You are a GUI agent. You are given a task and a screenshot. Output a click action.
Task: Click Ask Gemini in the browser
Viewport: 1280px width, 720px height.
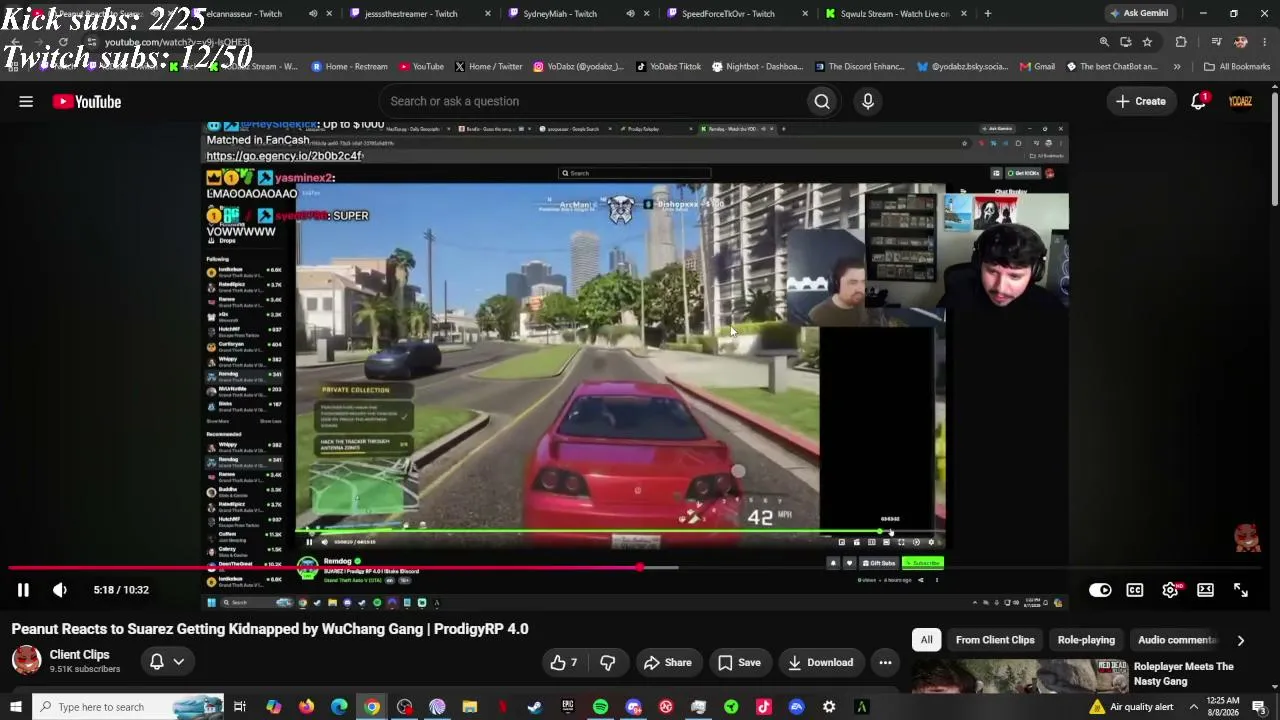click(x=1139, y=13)
